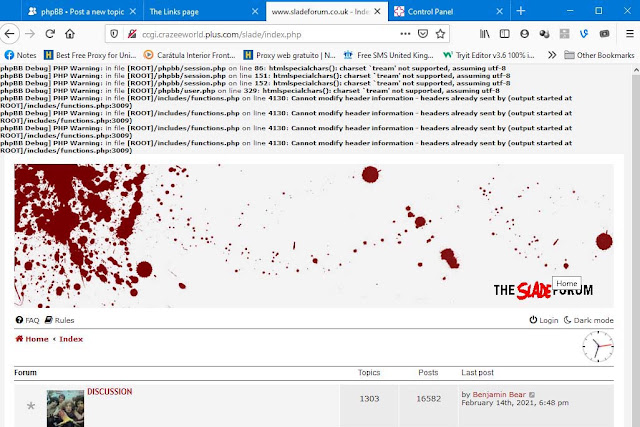Open the Other Bookmarks folder
The image size is (640, 427).
point(599,55)
